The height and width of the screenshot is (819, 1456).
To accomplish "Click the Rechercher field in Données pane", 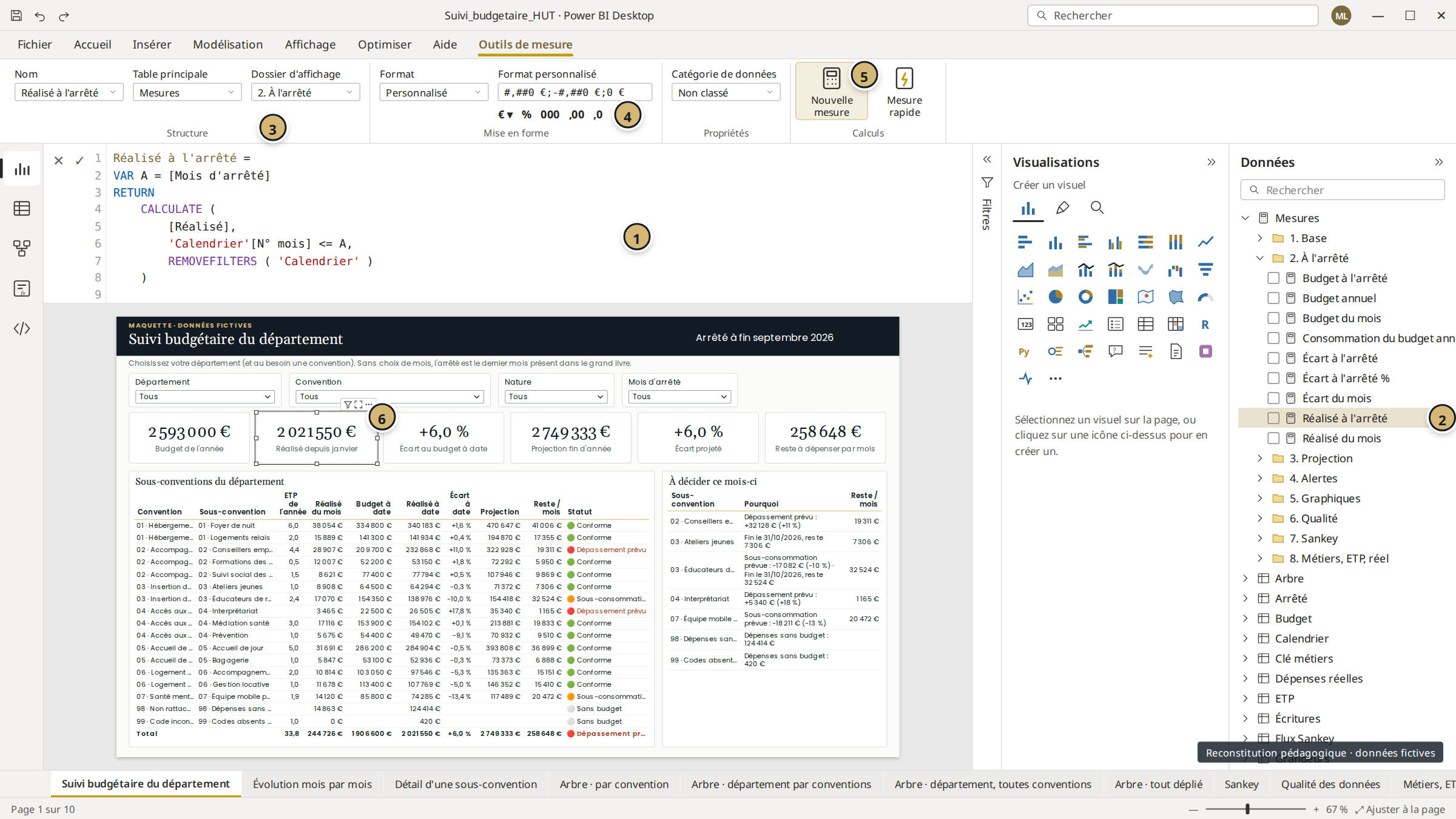I will (x=1342, y=190).
